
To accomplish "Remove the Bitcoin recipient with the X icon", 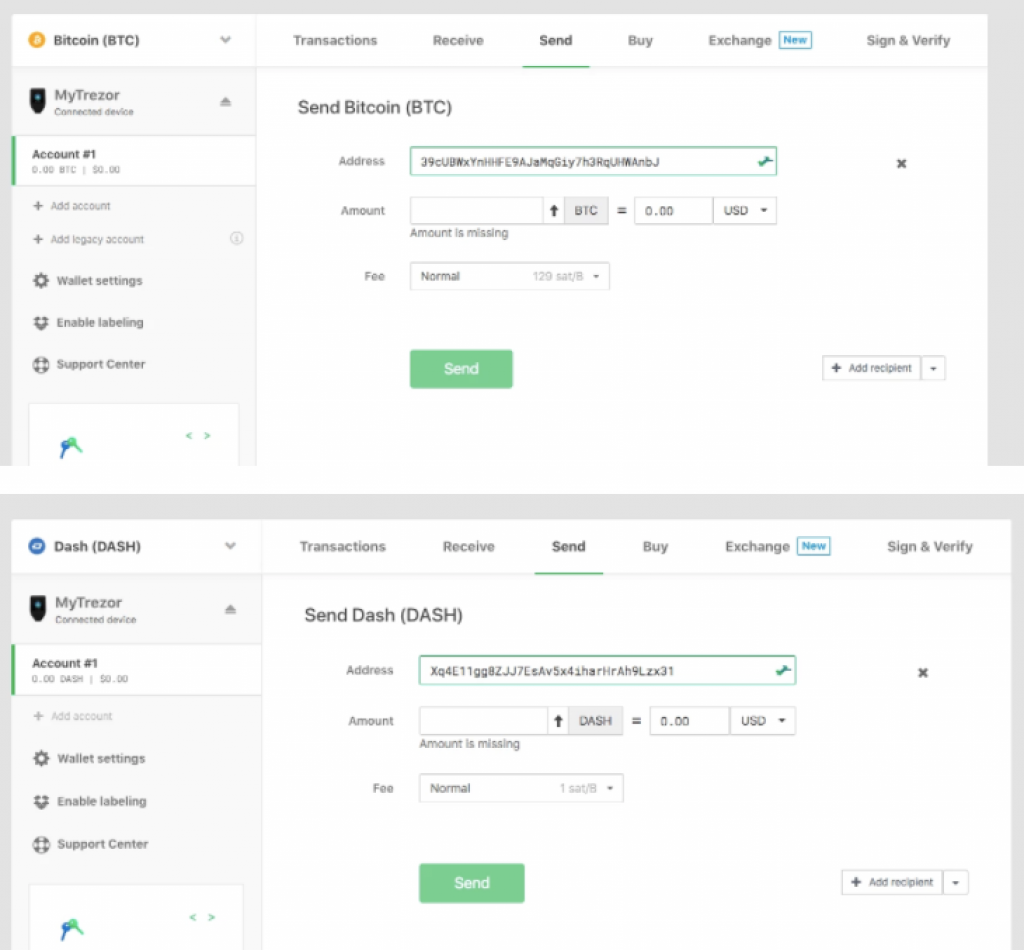I will tap(901, 163).
